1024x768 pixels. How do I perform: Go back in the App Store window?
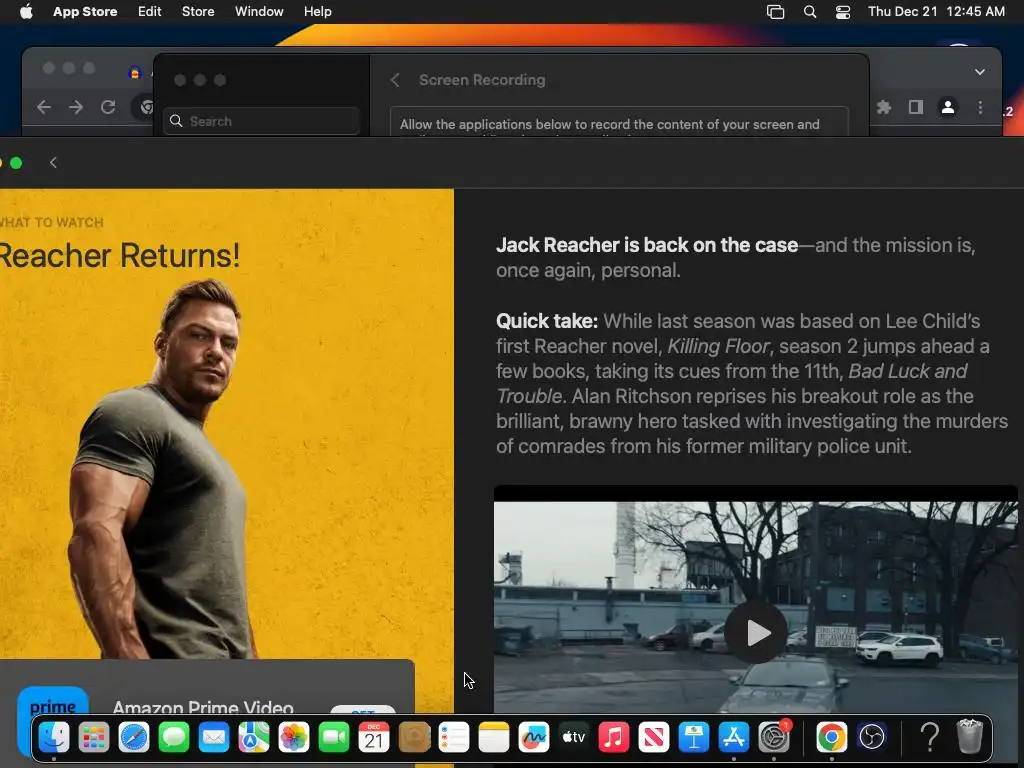pyautogui.click(x=54, y=163)
